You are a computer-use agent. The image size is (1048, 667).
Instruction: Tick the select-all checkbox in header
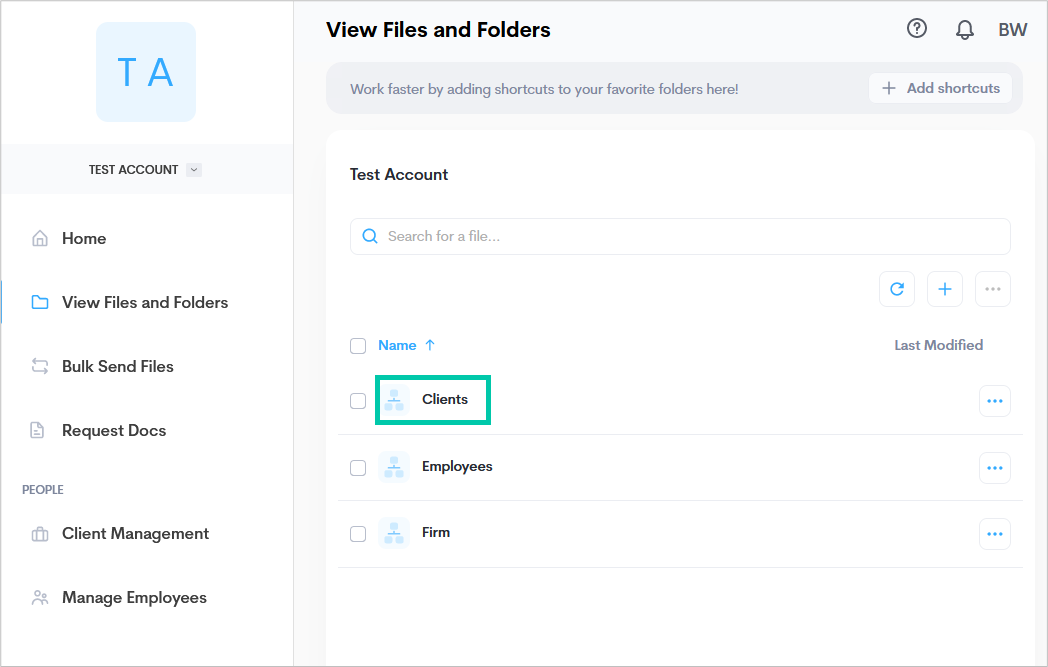point(358,346)
